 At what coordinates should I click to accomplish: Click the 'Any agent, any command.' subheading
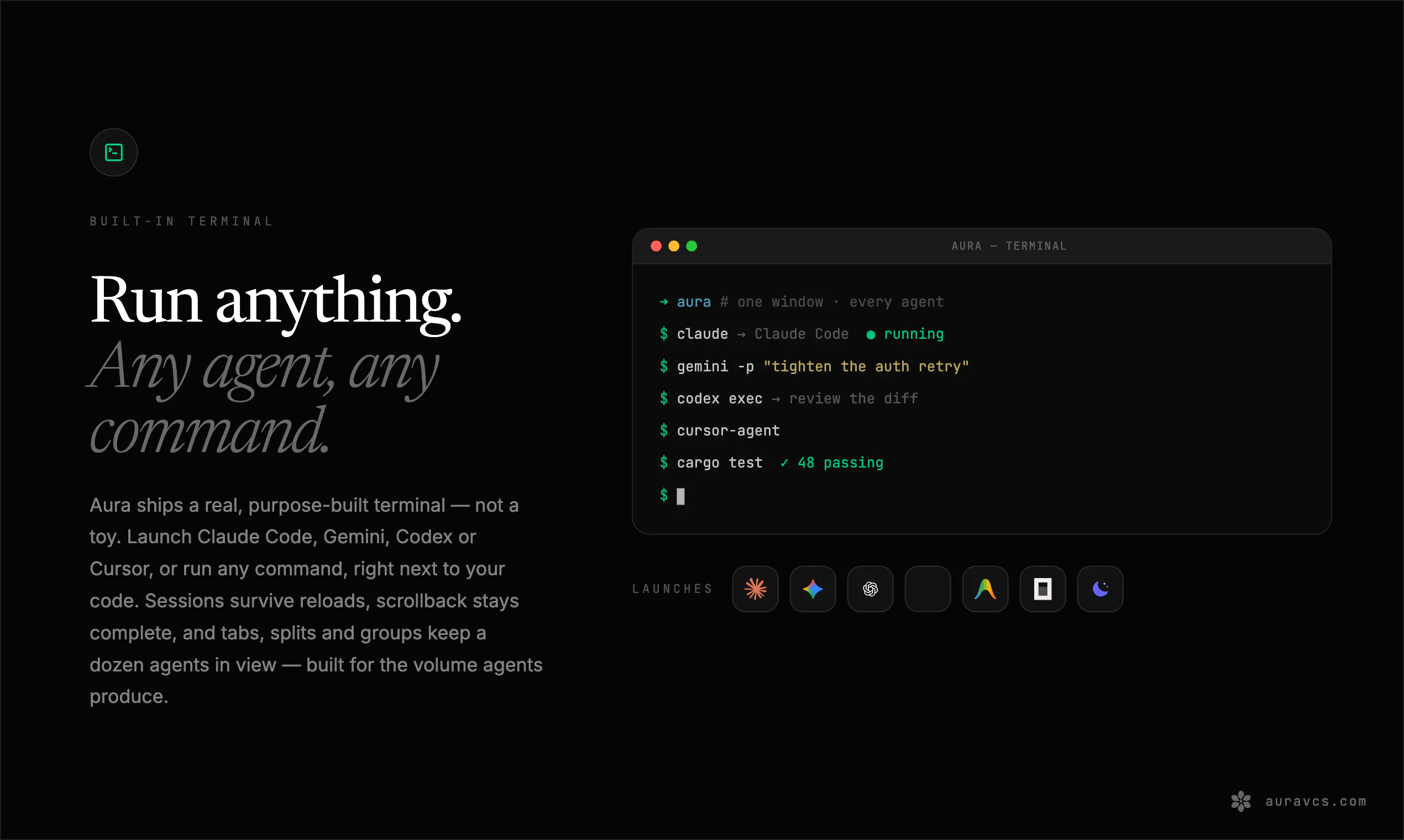[264, 397]
